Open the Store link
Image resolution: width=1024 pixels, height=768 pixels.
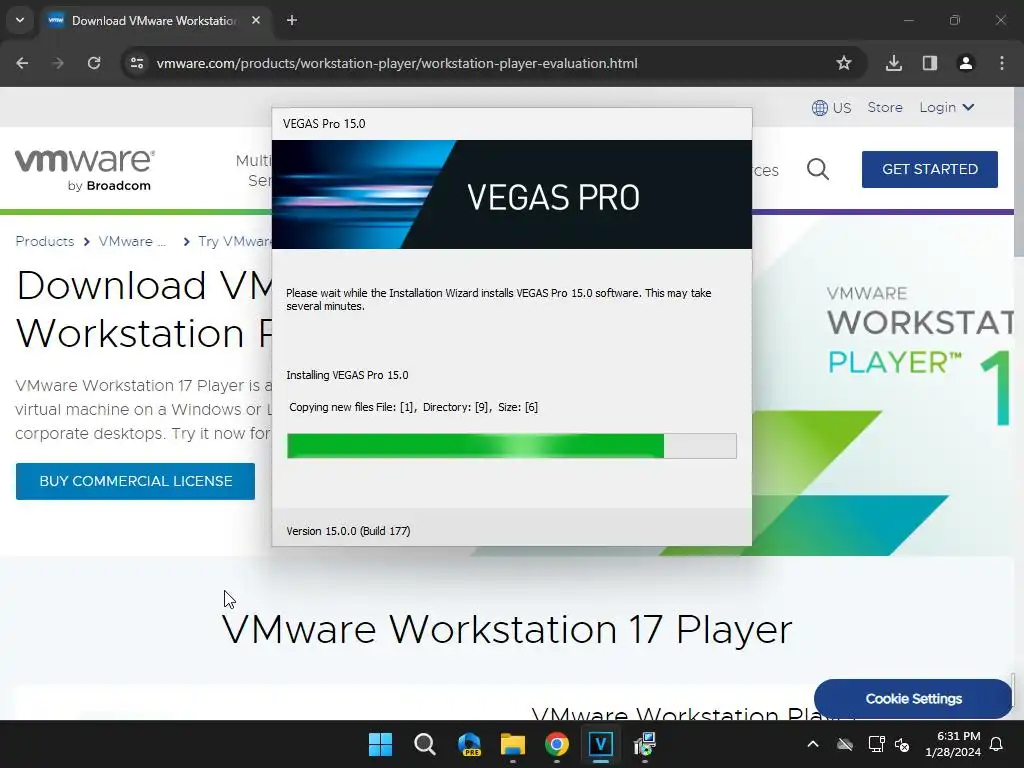pyautogui.click(x=885, y=107)
